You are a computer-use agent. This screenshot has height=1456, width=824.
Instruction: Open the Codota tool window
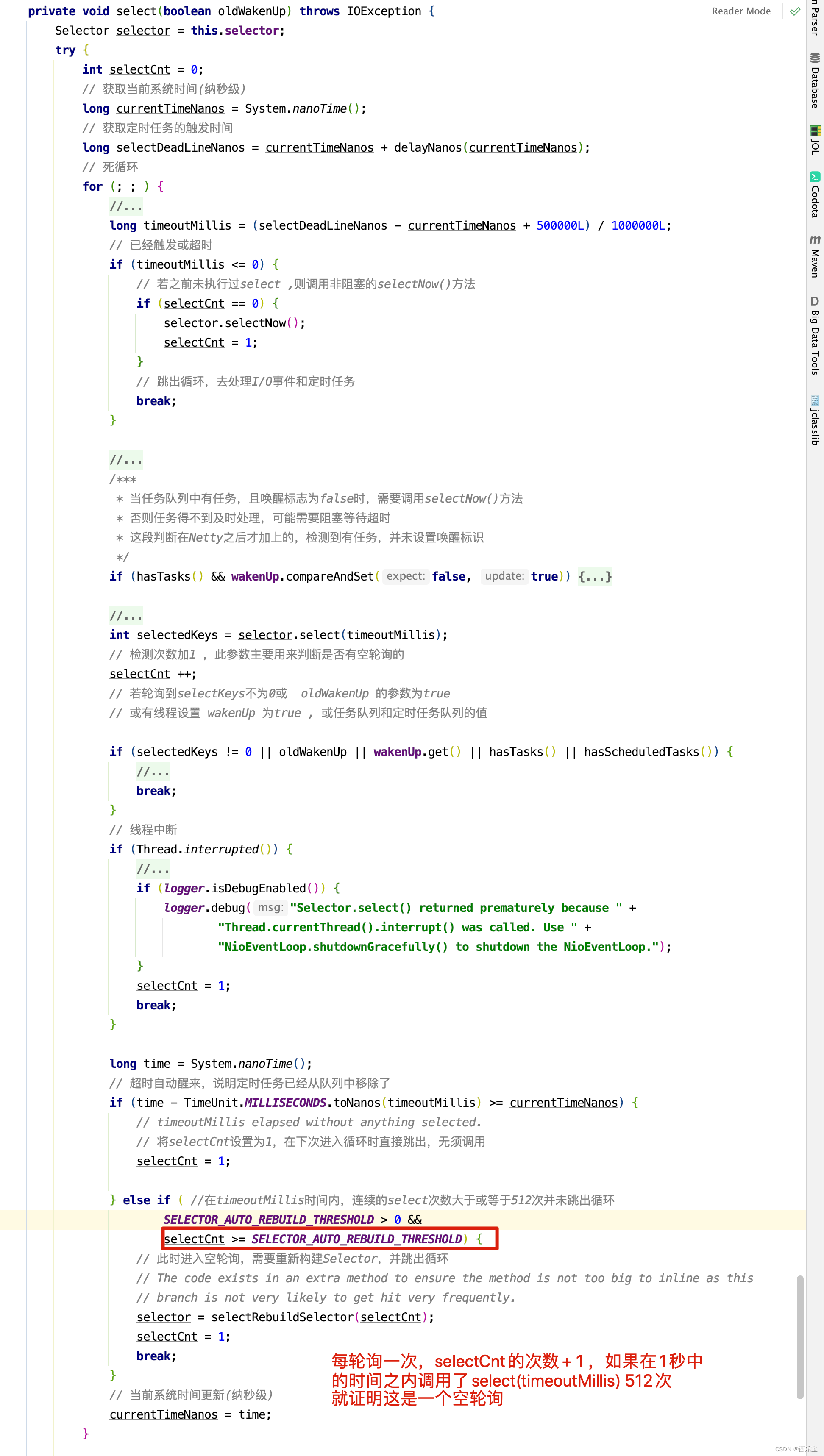pyautogui.click(x=815, y=195)
